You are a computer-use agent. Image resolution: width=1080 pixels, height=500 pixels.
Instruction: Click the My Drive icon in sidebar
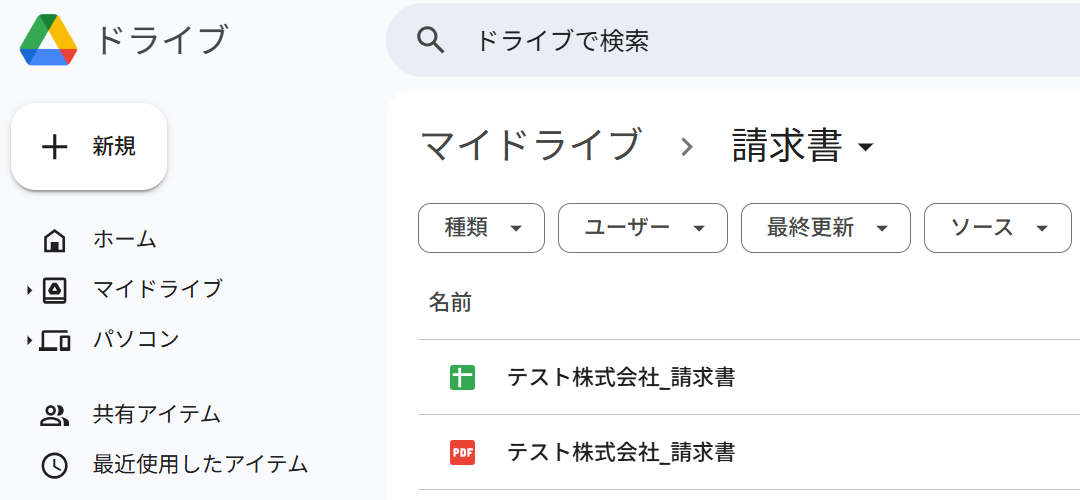pyautogui.click(x=54, y=290)
